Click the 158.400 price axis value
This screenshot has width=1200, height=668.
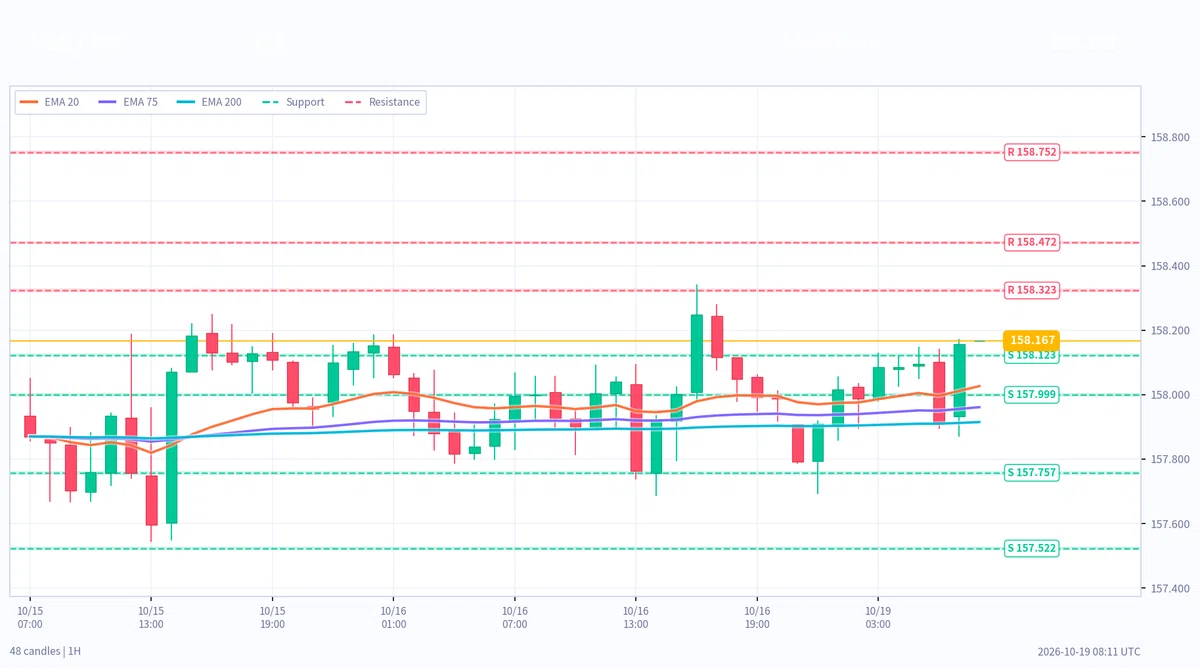[x=1170, y=266]
